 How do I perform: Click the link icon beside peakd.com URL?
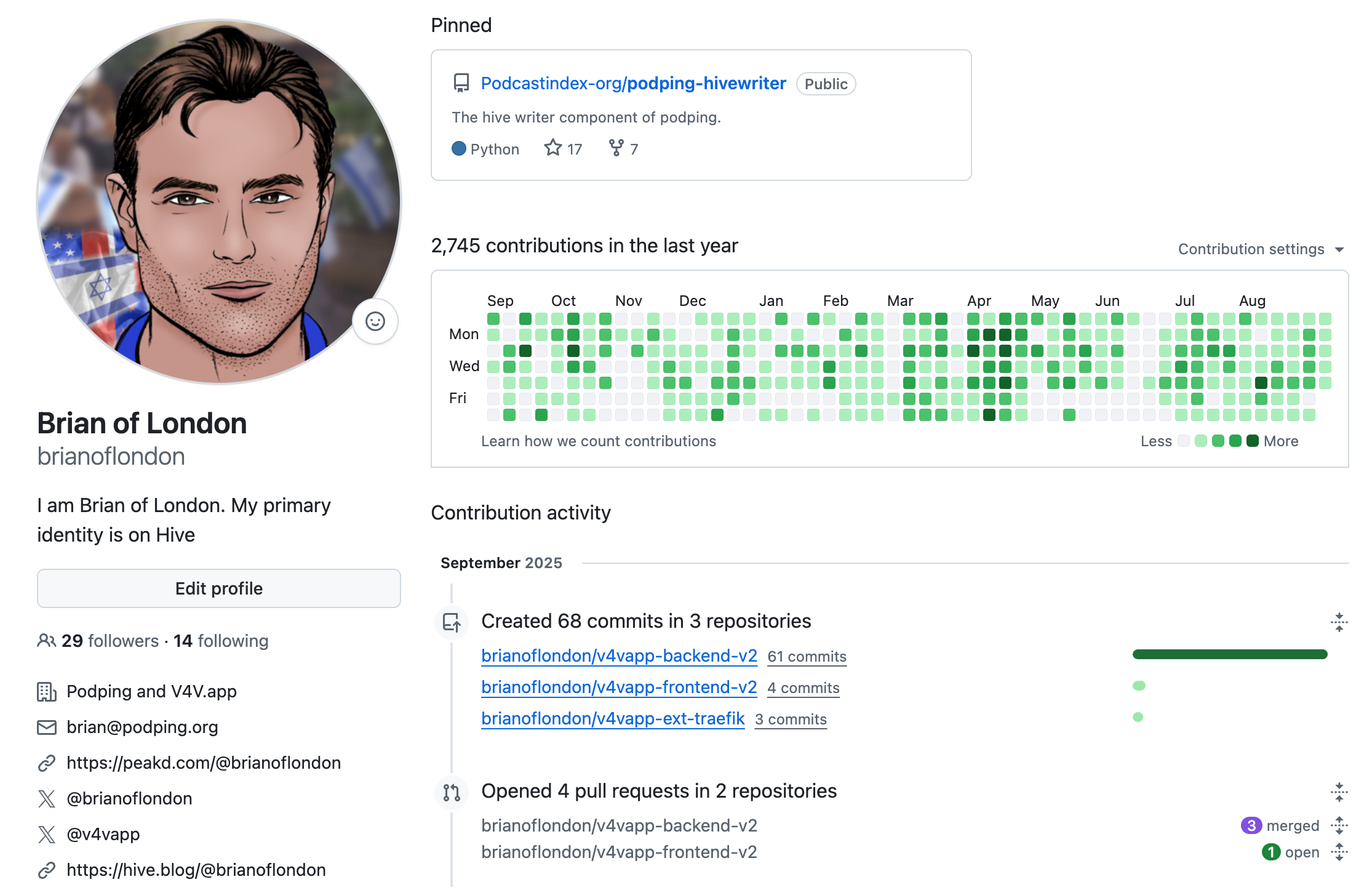pos(47,763)
